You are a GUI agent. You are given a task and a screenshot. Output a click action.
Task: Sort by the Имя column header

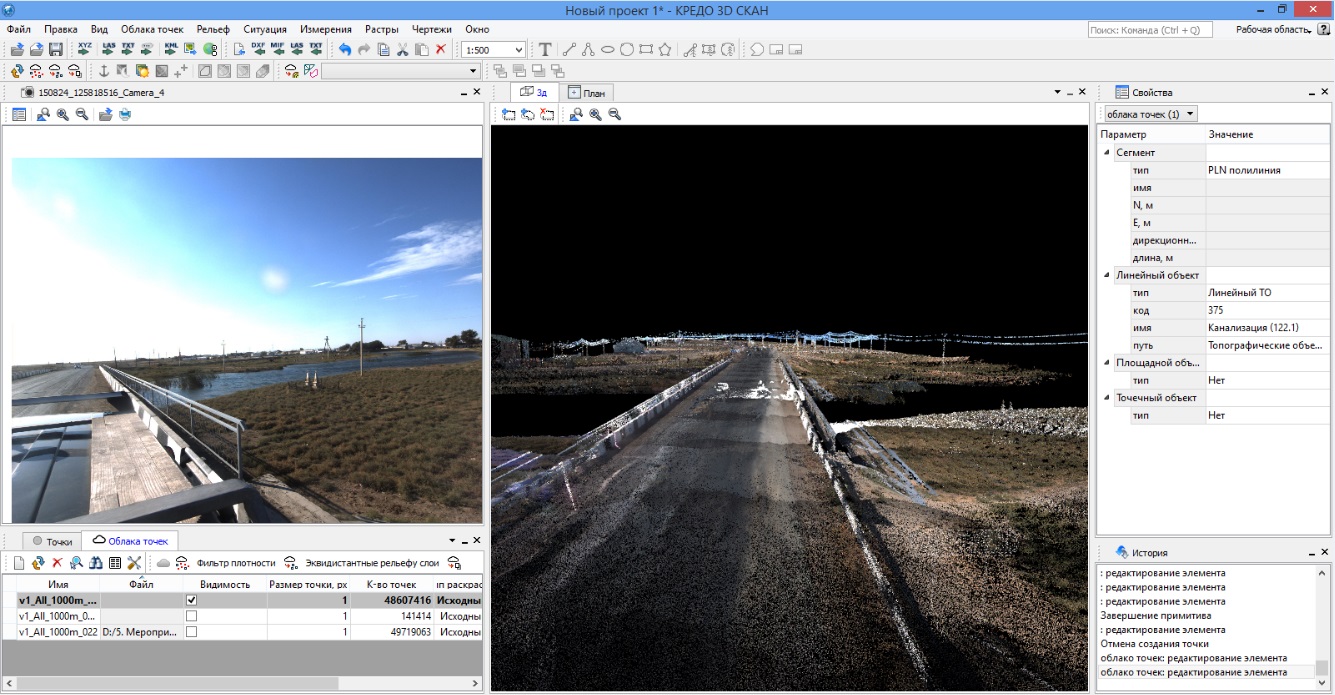coord(58,584)
